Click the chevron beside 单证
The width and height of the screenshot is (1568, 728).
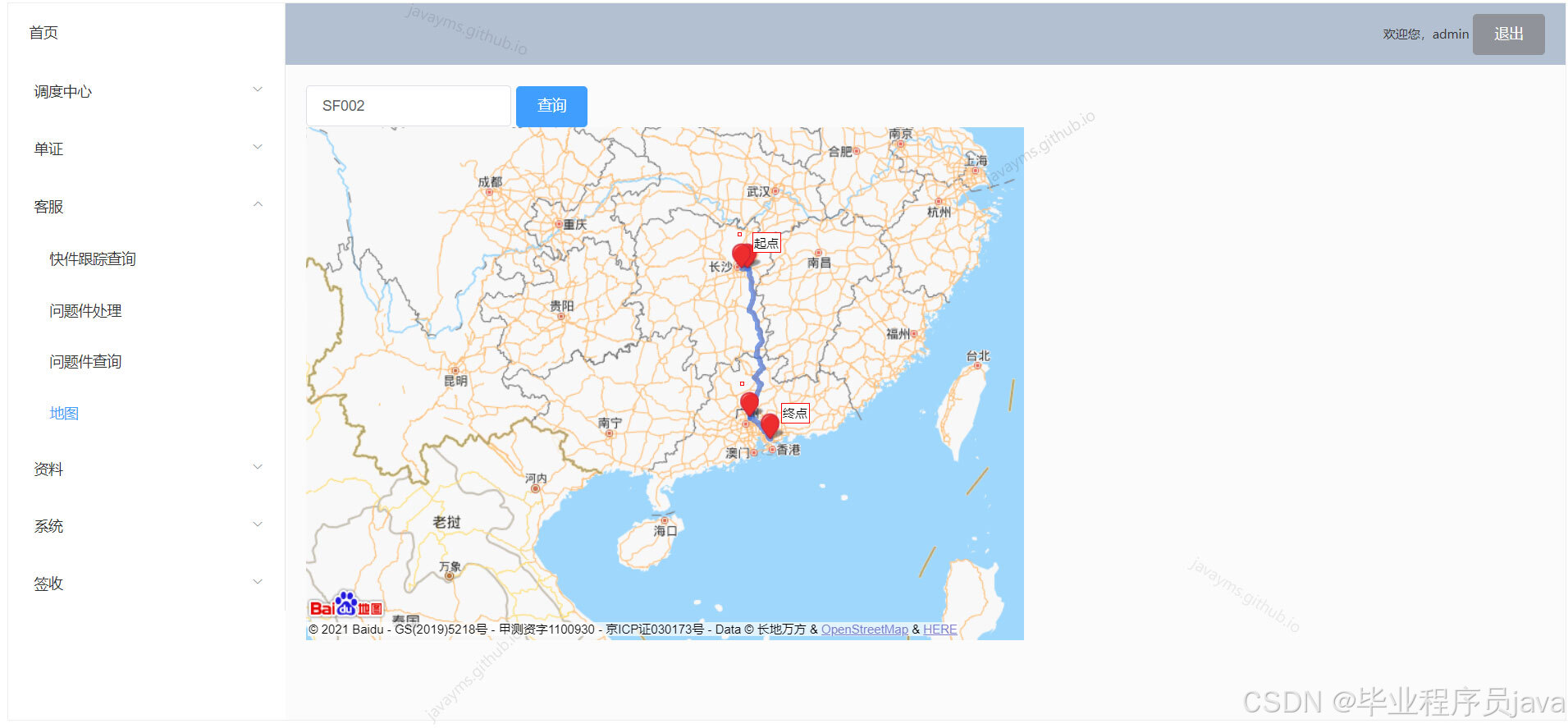pos(258,147)
